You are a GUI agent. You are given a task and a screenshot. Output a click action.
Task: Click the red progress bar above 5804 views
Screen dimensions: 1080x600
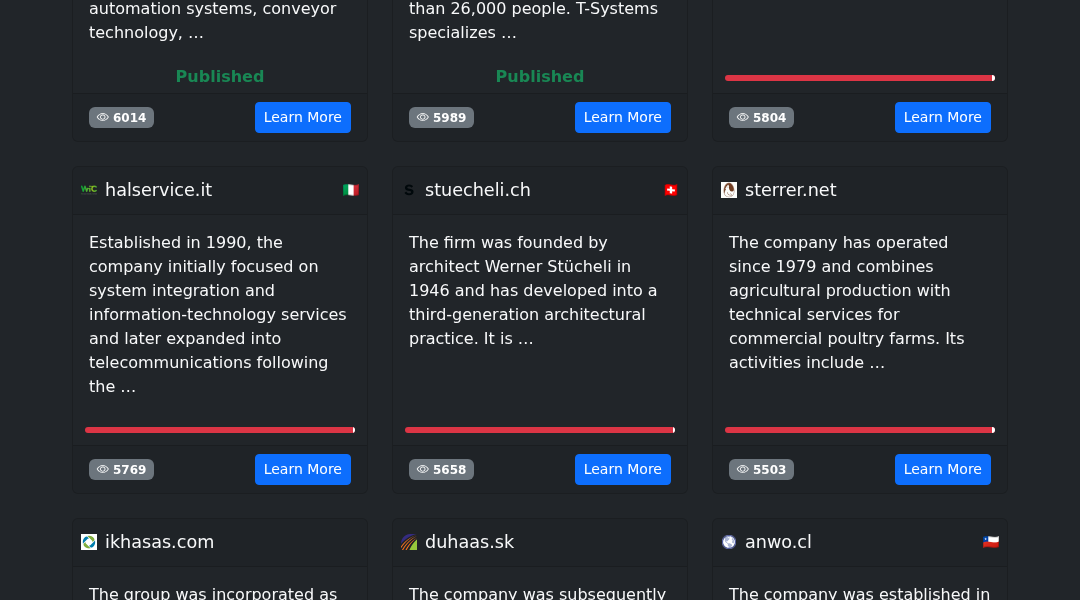860,78
